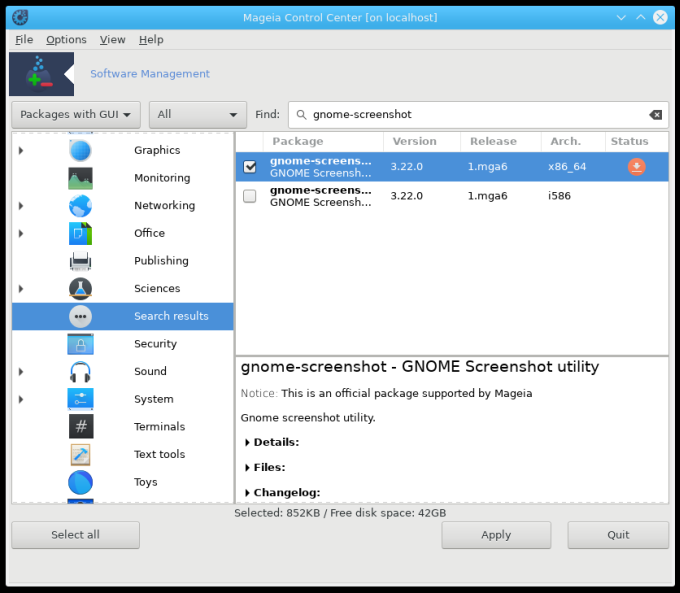680x593 pixels.
Task: Click the Sciences category flask icon
Action: pyautogui.click(x=80, y=289)
